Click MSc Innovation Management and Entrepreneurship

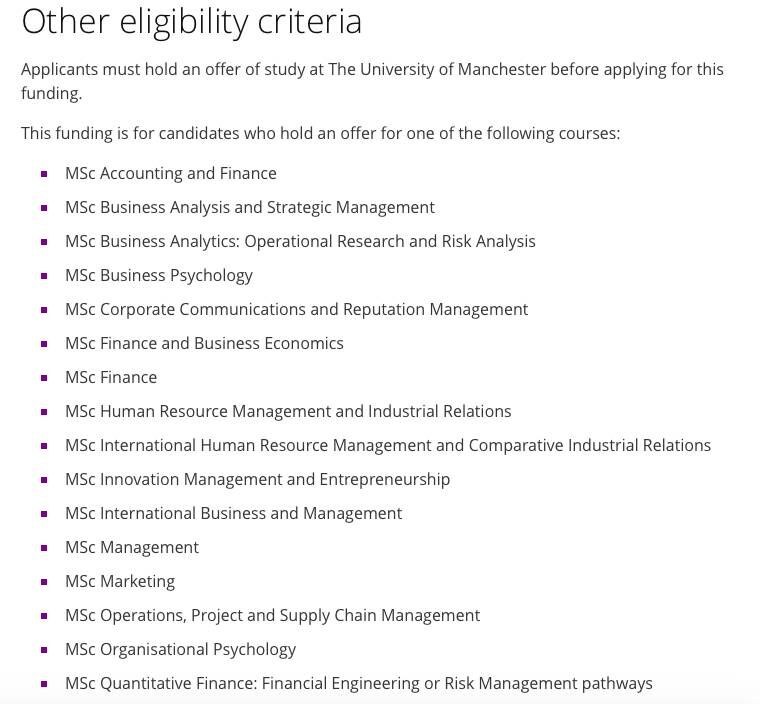(257, 479)
